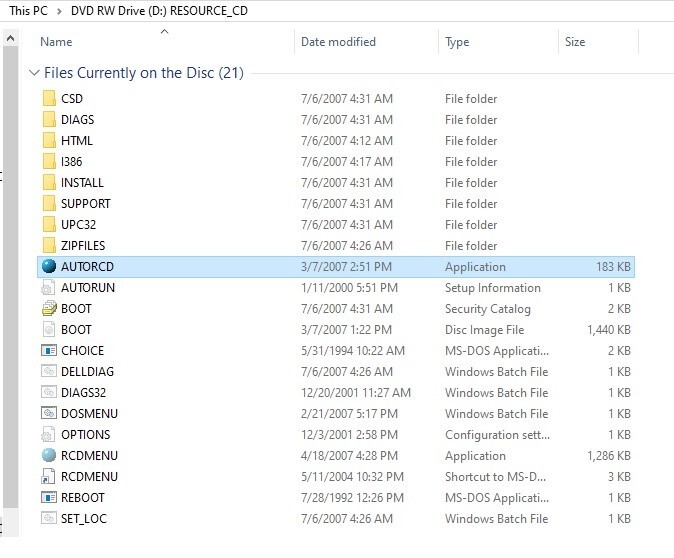This screenshot has height=558, width=674.
Task: Go to This PC in the breadcrumb
Action: pyautogui.click(x=28, y=11)
